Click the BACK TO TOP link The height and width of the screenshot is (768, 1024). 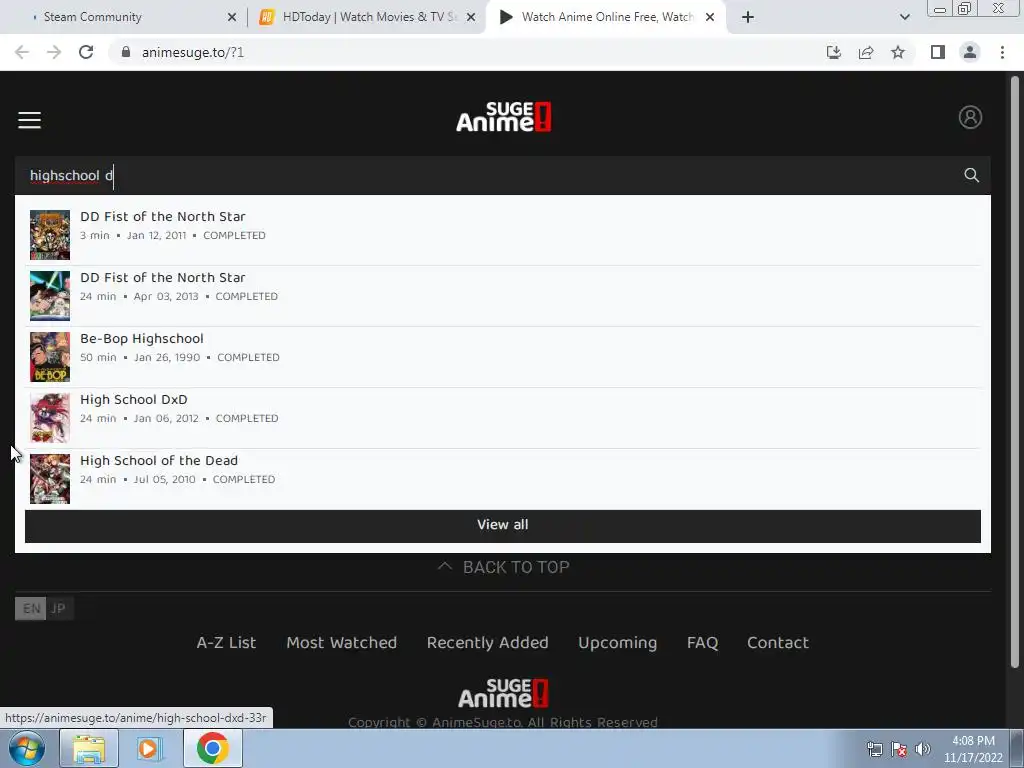click(x=504, y=567)
